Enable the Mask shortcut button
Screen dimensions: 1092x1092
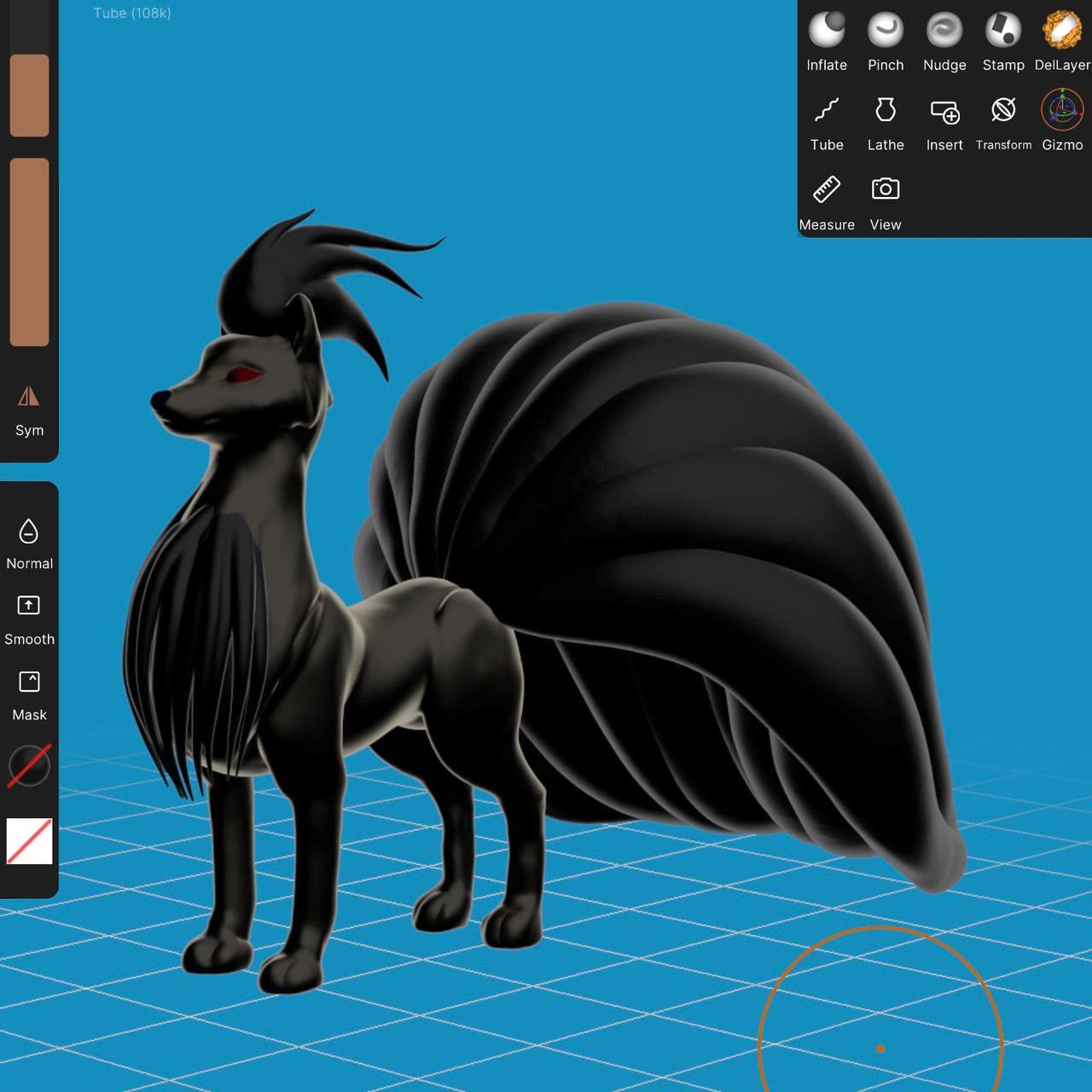click(29, 695)
